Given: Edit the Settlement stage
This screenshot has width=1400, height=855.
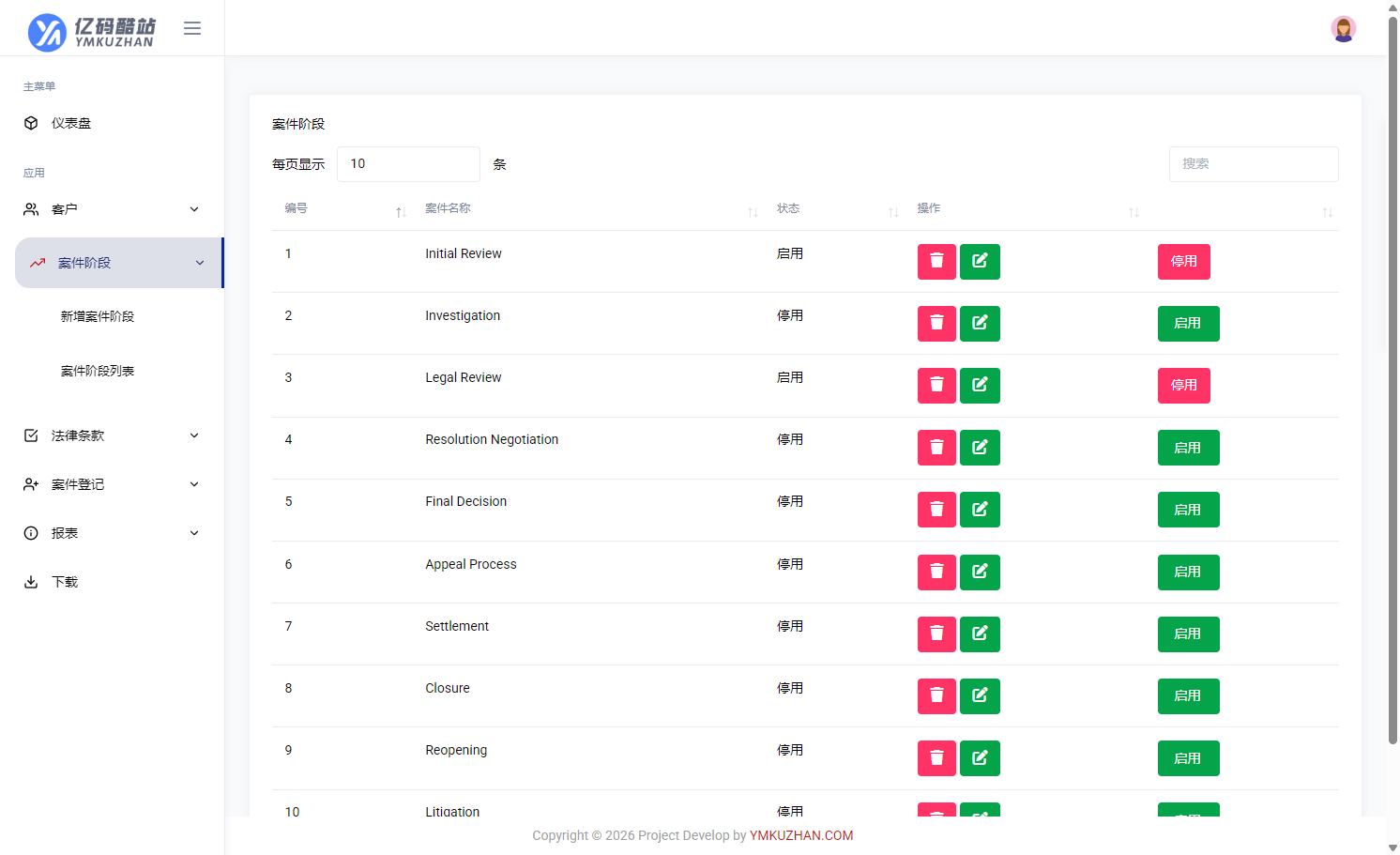Looking at the screenshot, I should coord(980,634).
